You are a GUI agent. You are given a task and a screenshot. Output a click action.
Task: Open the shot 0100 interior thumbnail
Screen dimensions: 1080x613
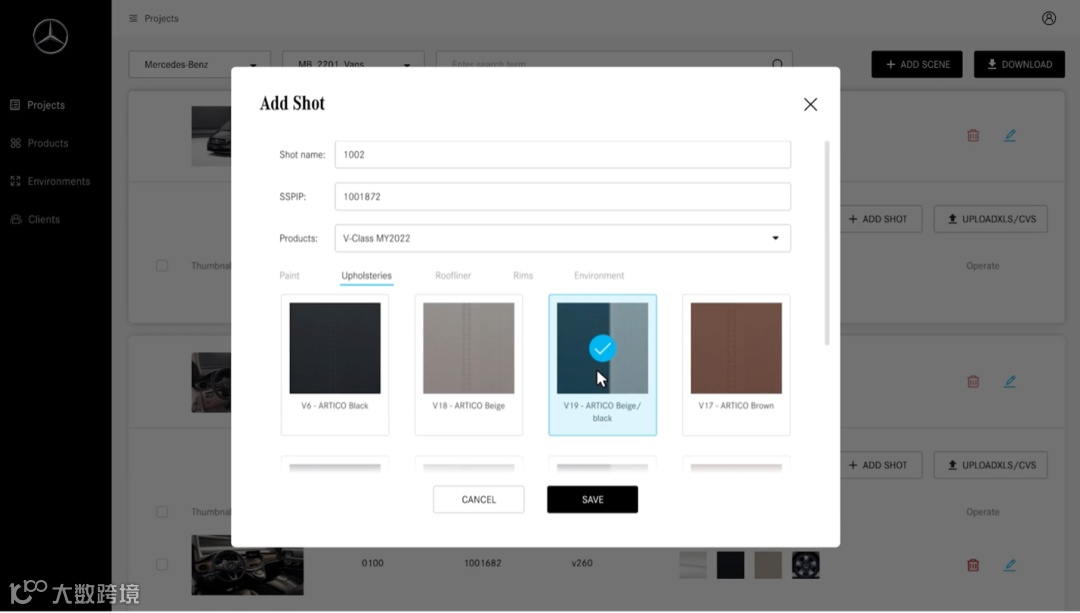pos(247,565)
